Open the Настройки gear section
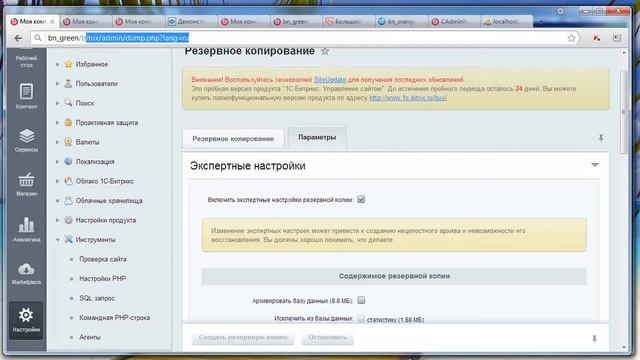640x360 pixels. [26, 320]
